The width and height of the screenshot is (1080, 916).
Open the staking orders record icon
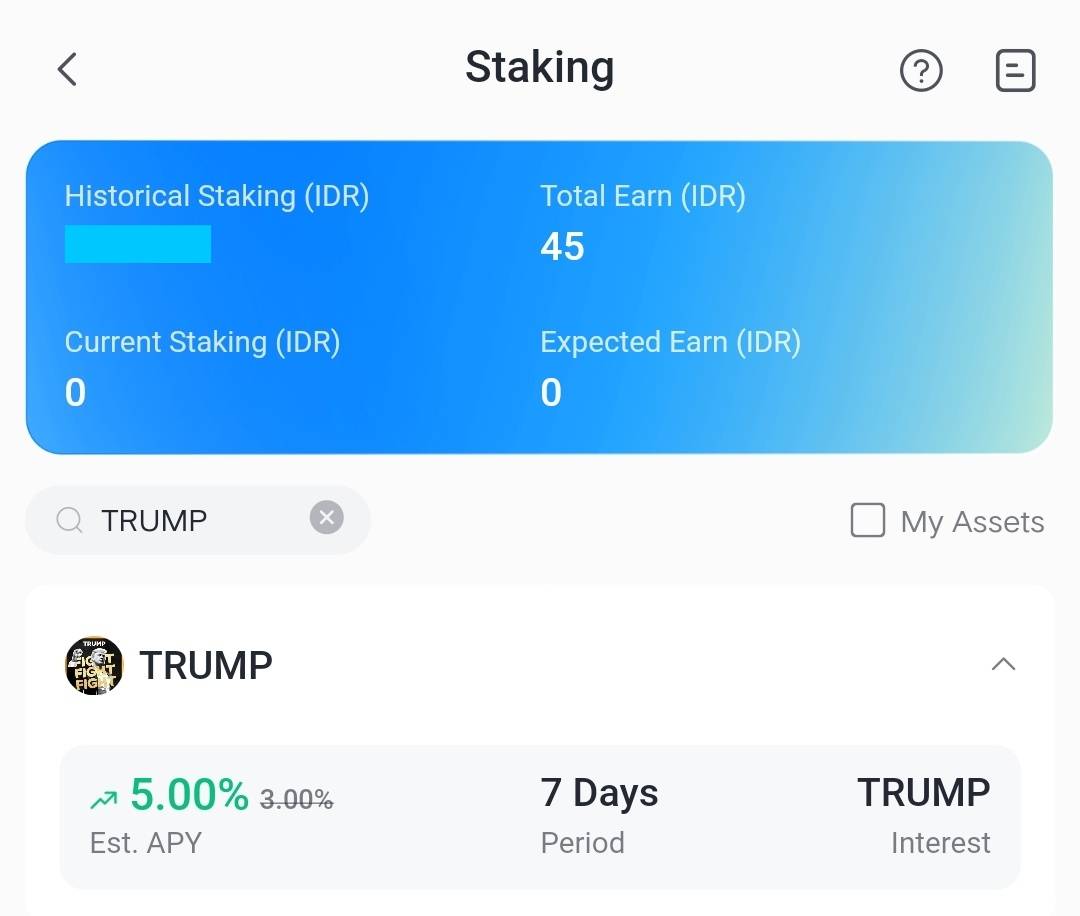(x=1015, y=70)
